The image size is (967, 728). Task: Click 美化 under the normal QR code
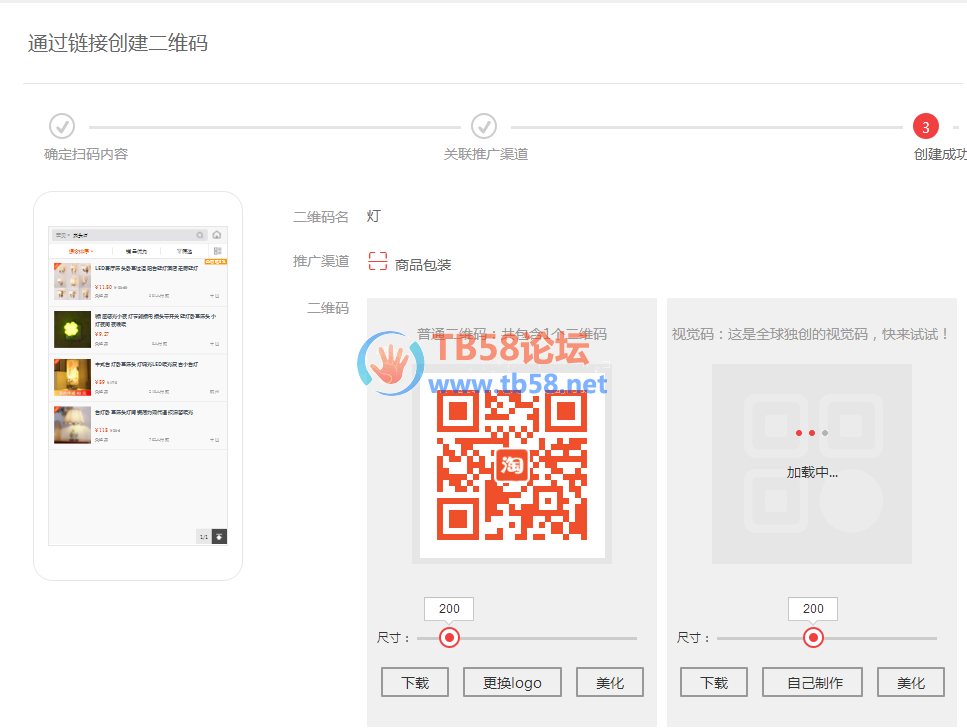609,683
